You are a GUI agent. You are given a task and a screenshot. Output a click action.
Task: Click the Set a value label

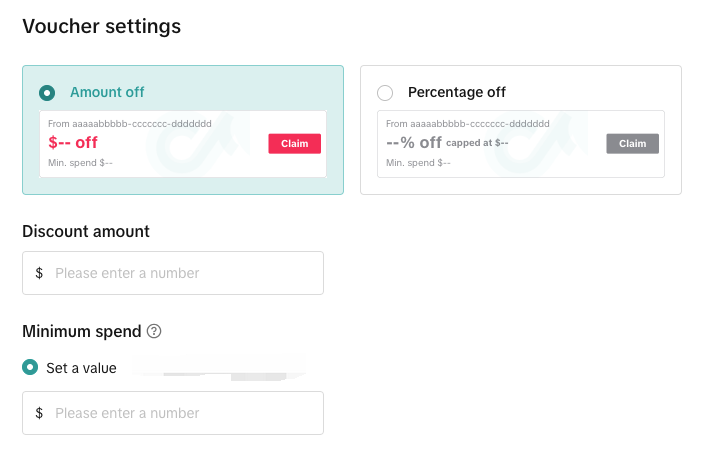pyautogui.click(x=81, y=368)
